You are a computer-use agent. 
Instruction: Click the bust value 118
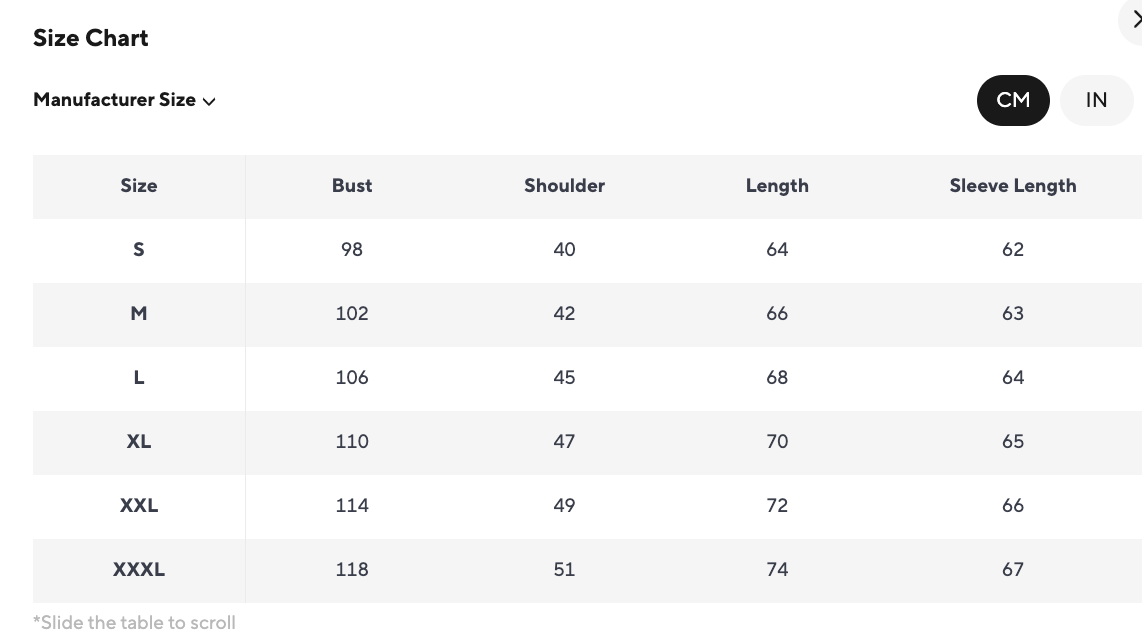coord(352,570)
